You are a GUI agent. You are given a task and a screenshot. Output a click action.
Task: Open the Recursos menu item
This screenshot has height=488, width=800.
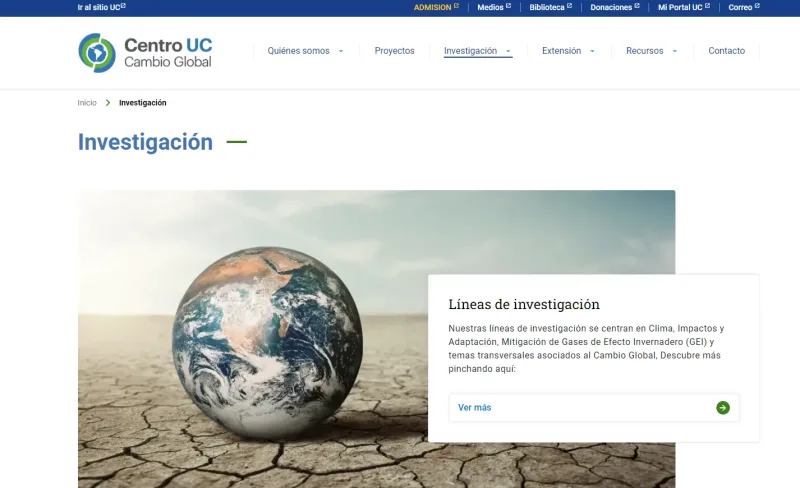(x=644, y=51)
